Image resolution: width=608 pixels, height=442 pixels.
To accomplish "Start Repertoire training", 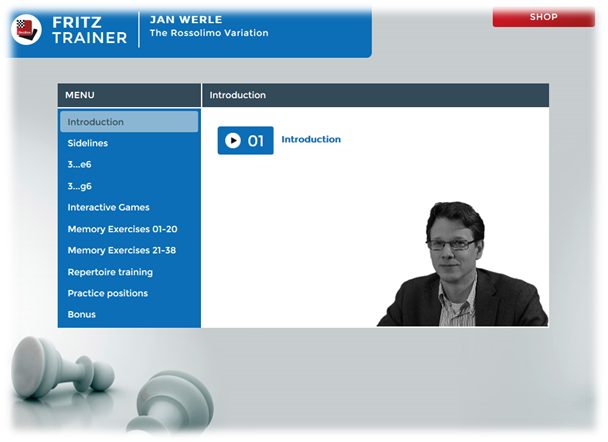I will (110, 272).
